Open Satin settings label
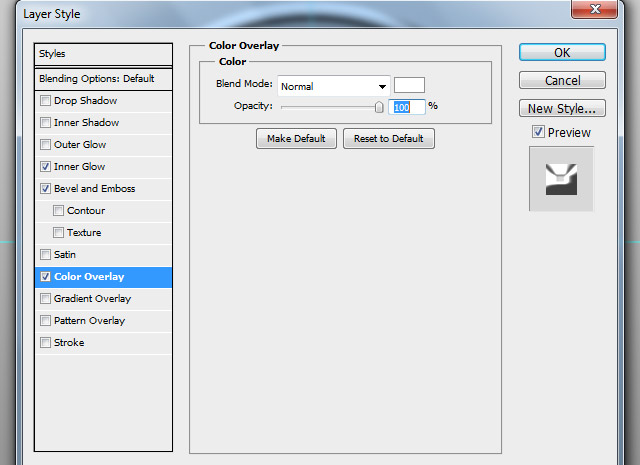The height and width of the screenshot is (465, 640). (x=64, y=255)
